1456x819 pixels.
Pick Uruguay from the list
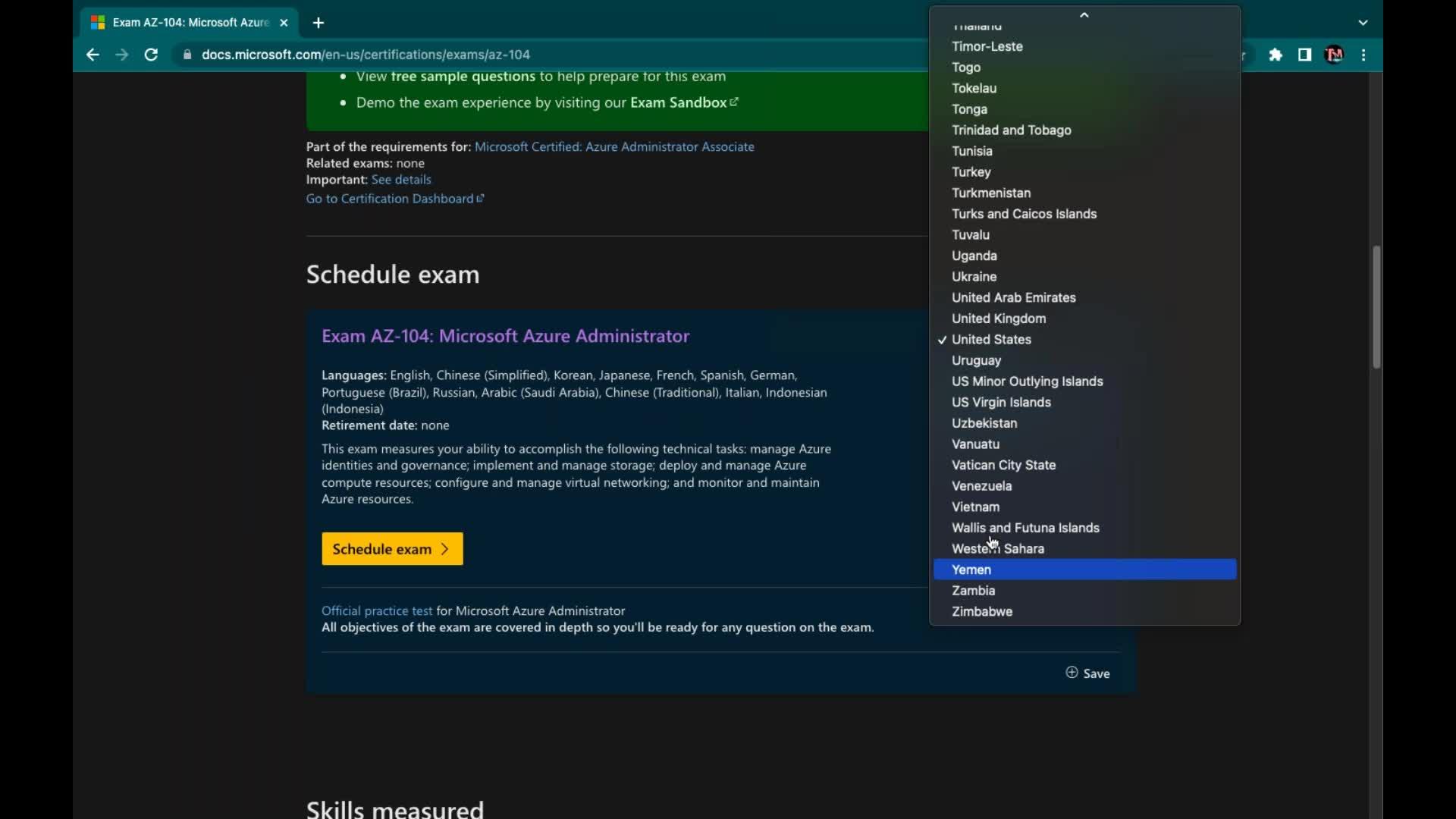click(x=1084, y=360)
